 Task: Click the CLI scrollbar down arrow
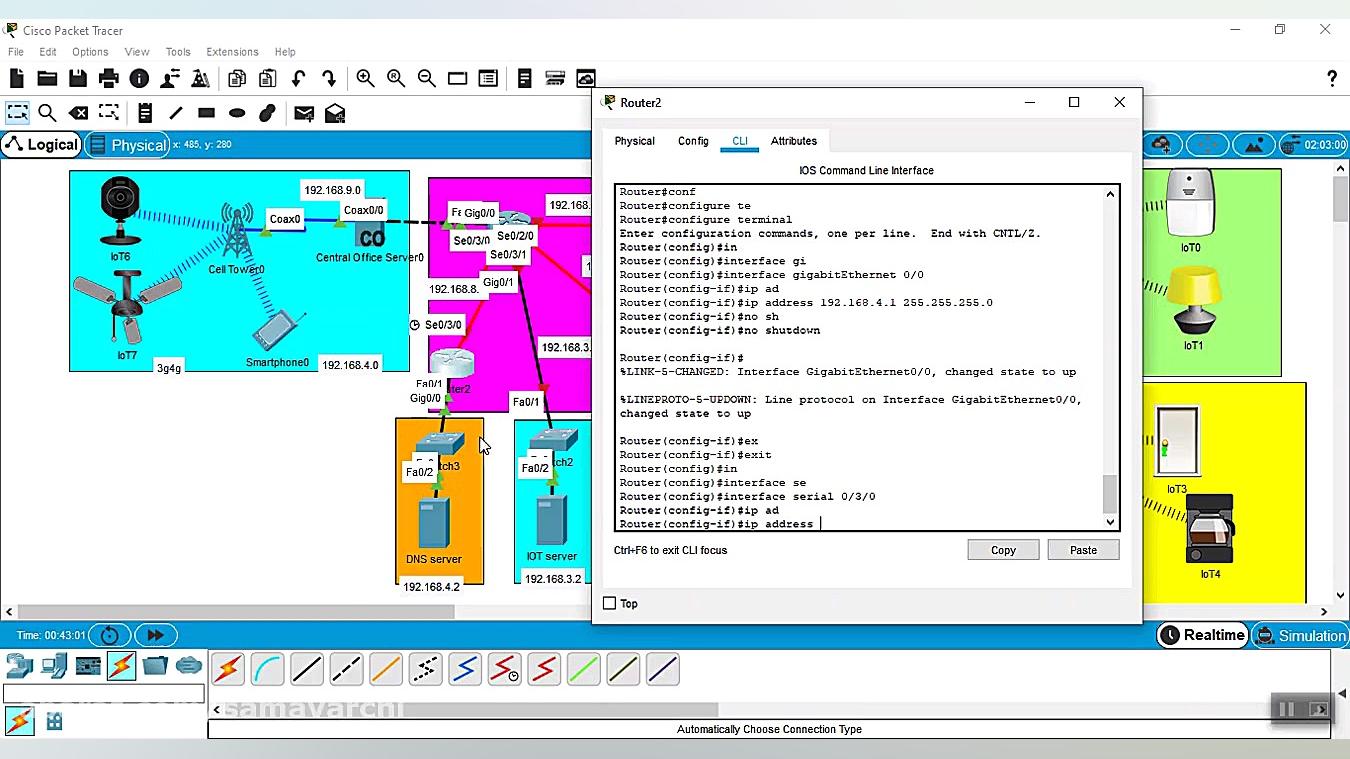[1110, 522]
